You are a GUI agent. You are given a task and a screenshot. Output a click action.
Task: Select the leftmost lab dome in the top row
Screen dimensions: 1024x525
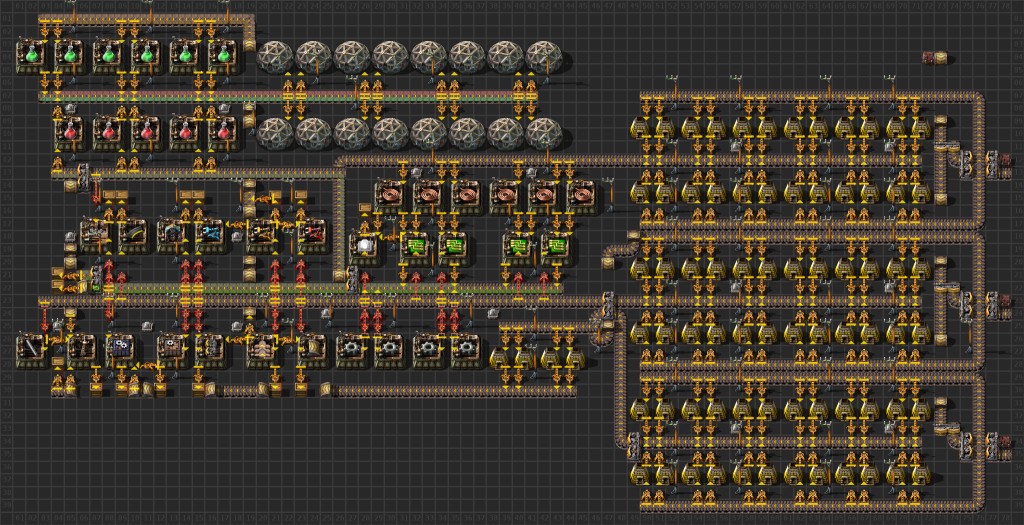[275, 57]
